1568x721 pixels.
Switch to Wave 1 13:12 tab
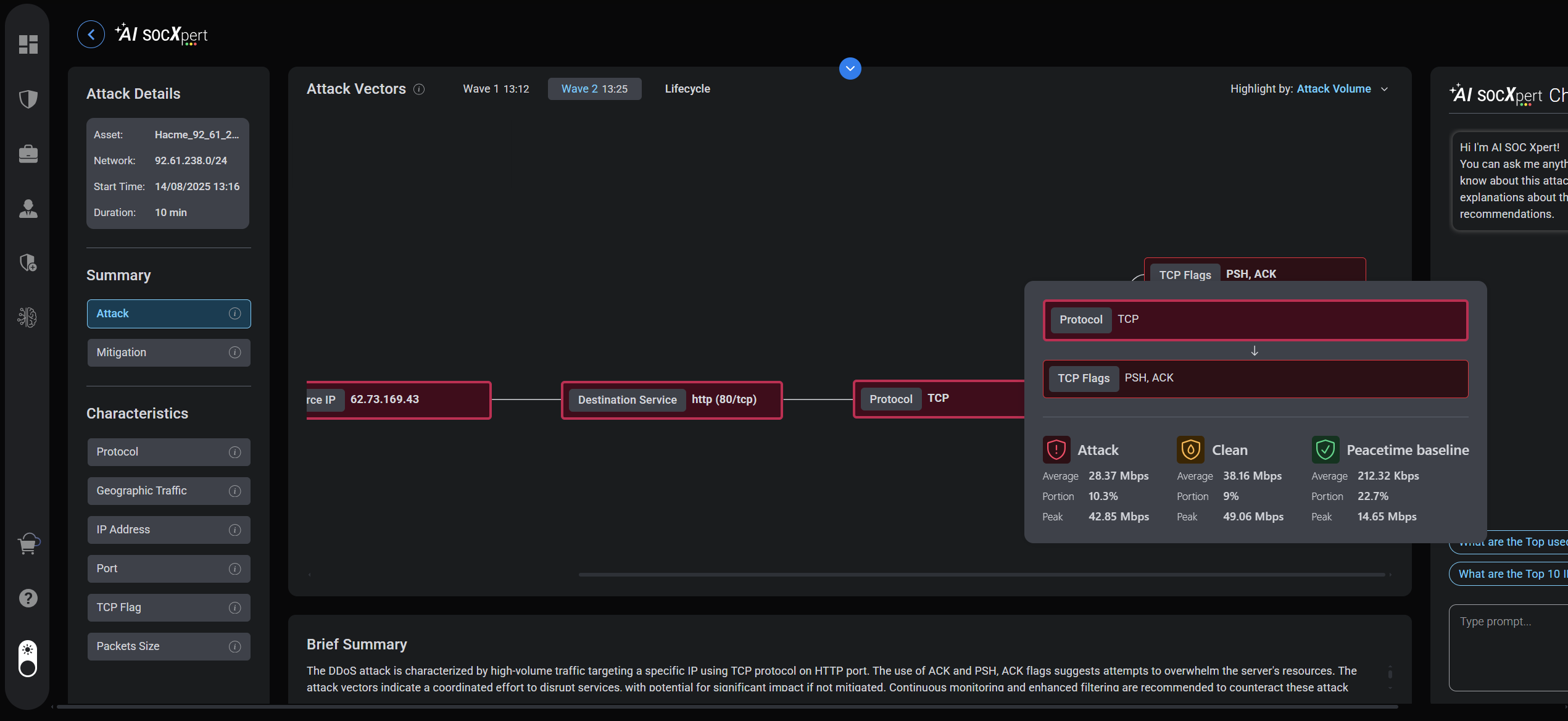point(496,89)
